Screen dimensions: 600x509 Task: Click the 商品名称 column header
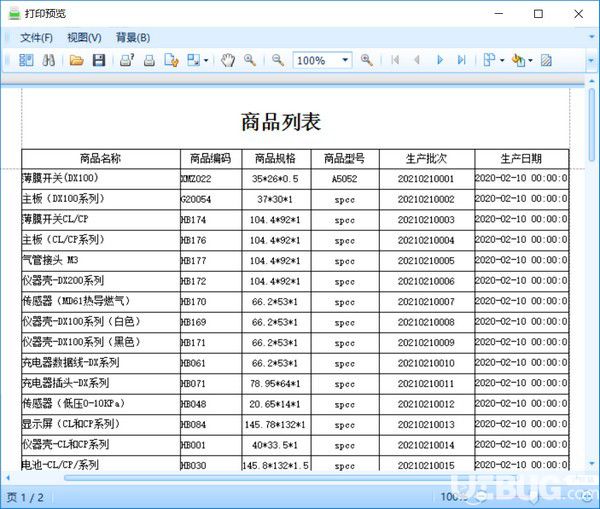pyautogui.click(x=101, y=158)
